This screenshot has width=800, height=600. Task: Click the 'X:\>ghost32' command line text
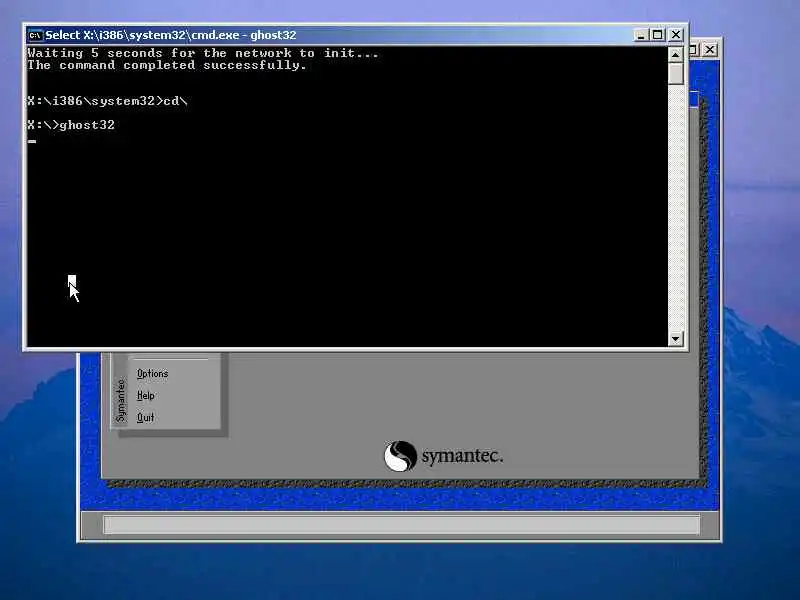71,125
